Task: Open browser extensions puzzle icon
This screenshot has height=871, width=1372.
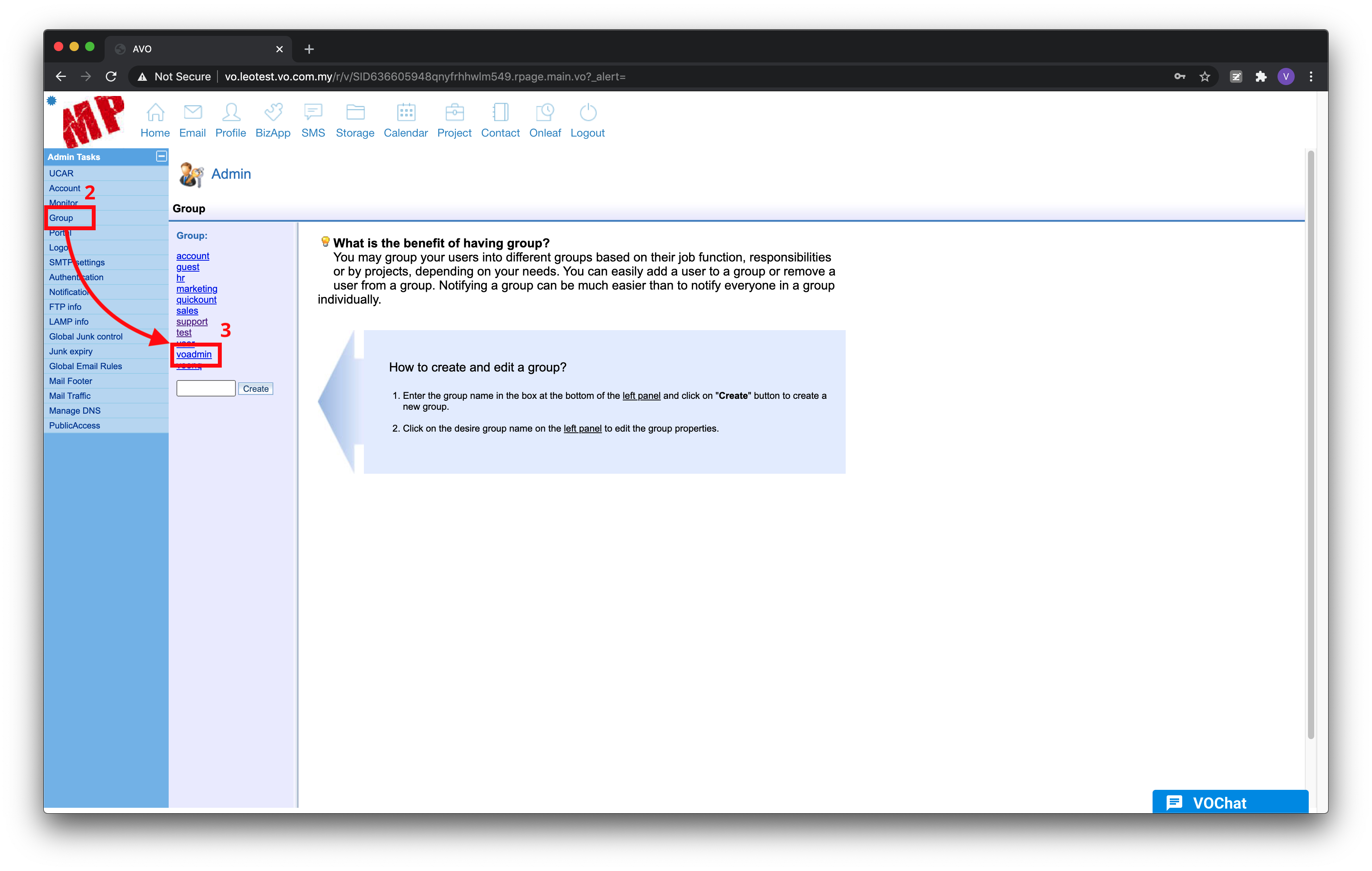Action: pyautogui.click(x=1261, y=76)
